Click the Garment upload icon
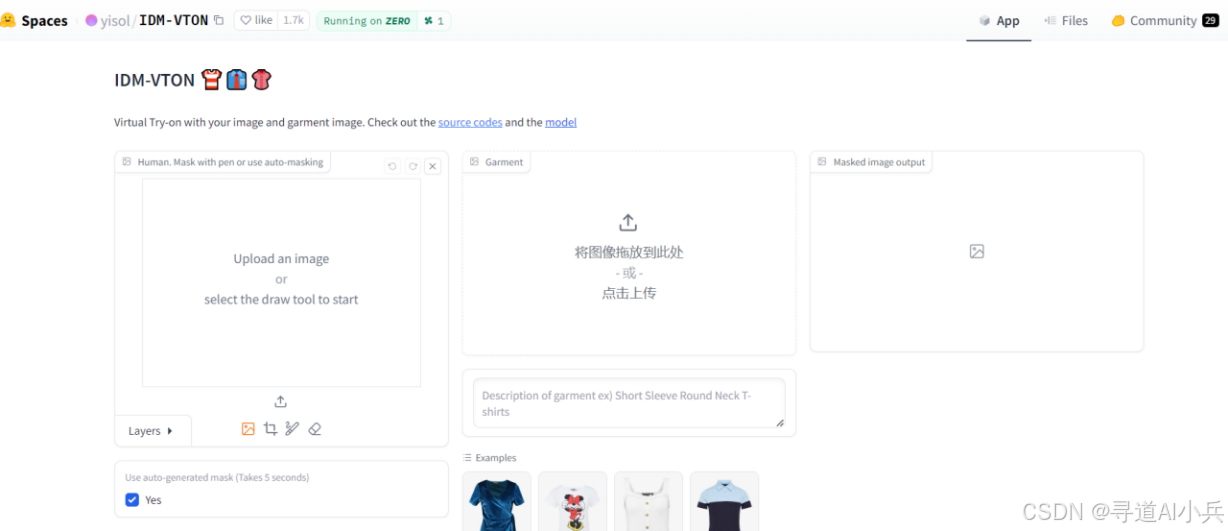This screenshot has width=1228, height=531. coord(628,223)
